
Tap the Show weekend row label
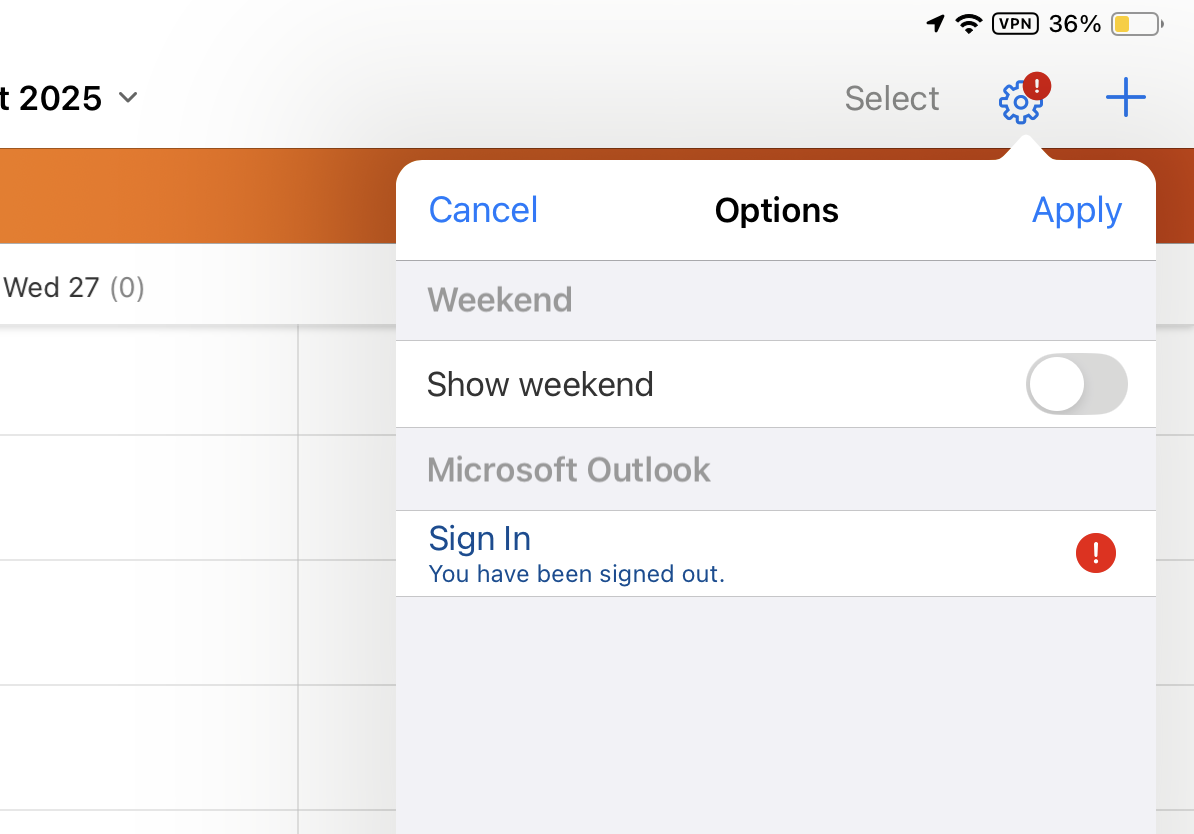540,384
